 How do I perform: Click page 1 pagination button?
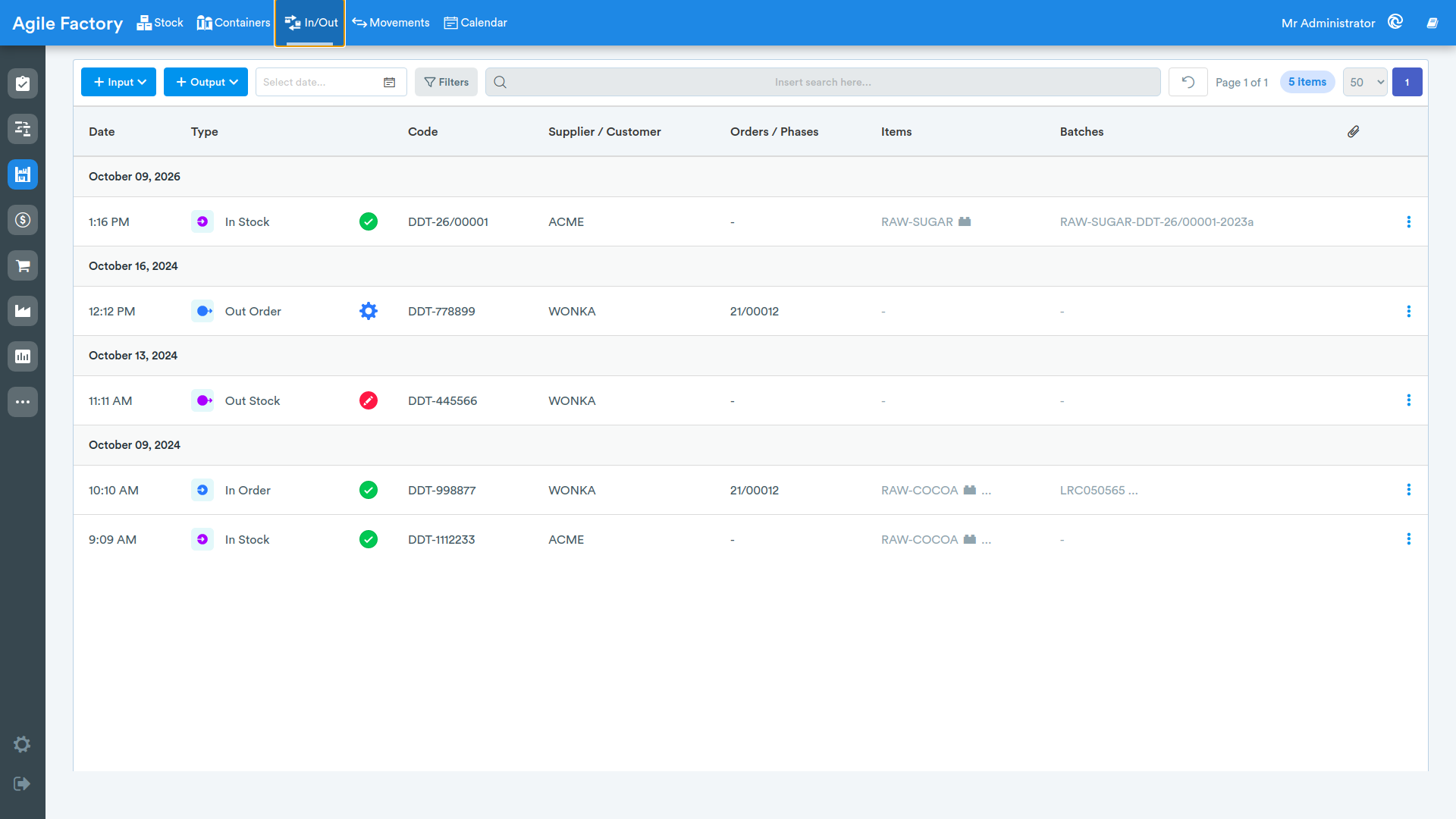1407,82
